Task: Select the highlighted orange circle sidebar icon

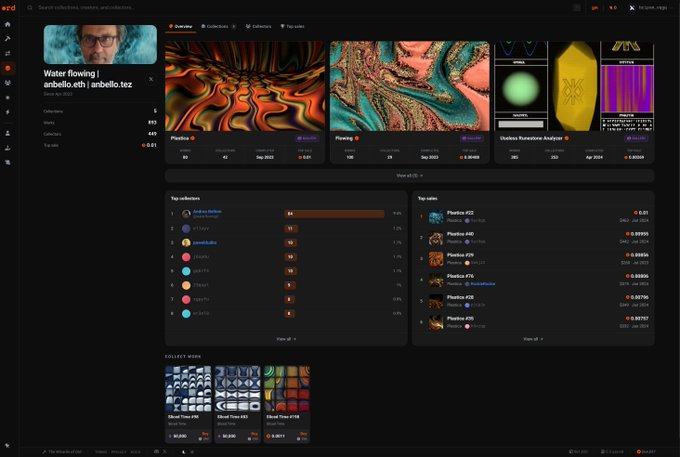Action: [8, 68]
